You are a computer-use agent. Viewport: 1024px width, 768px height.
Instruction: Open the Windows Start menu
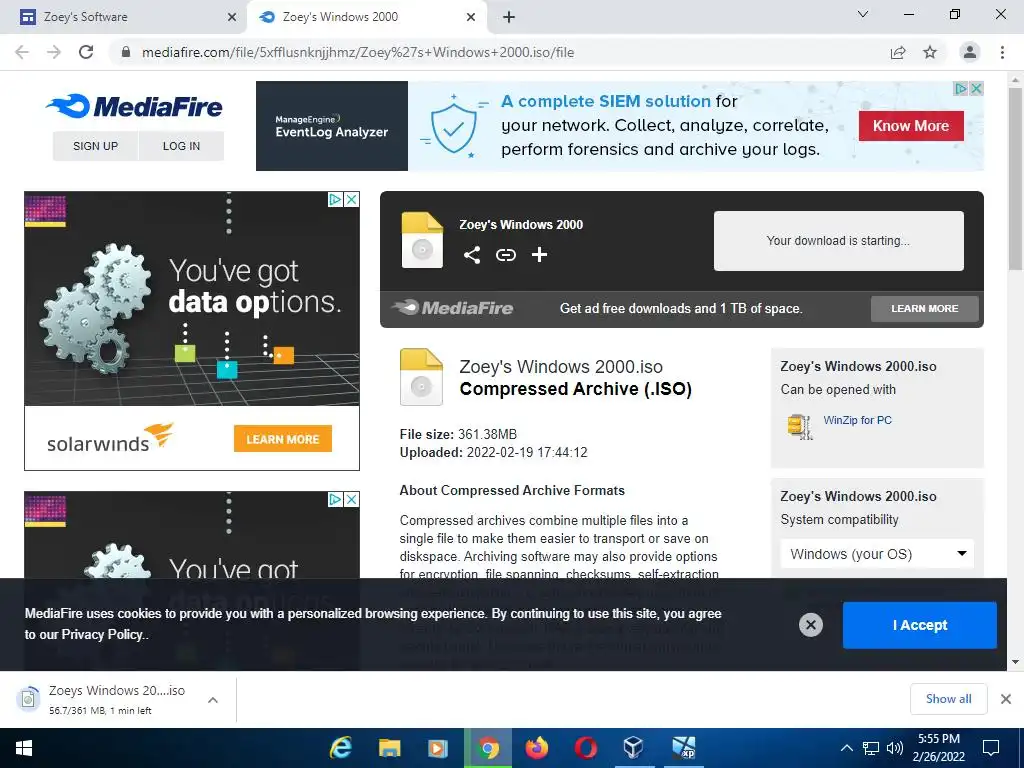click(x=24, y=748)
